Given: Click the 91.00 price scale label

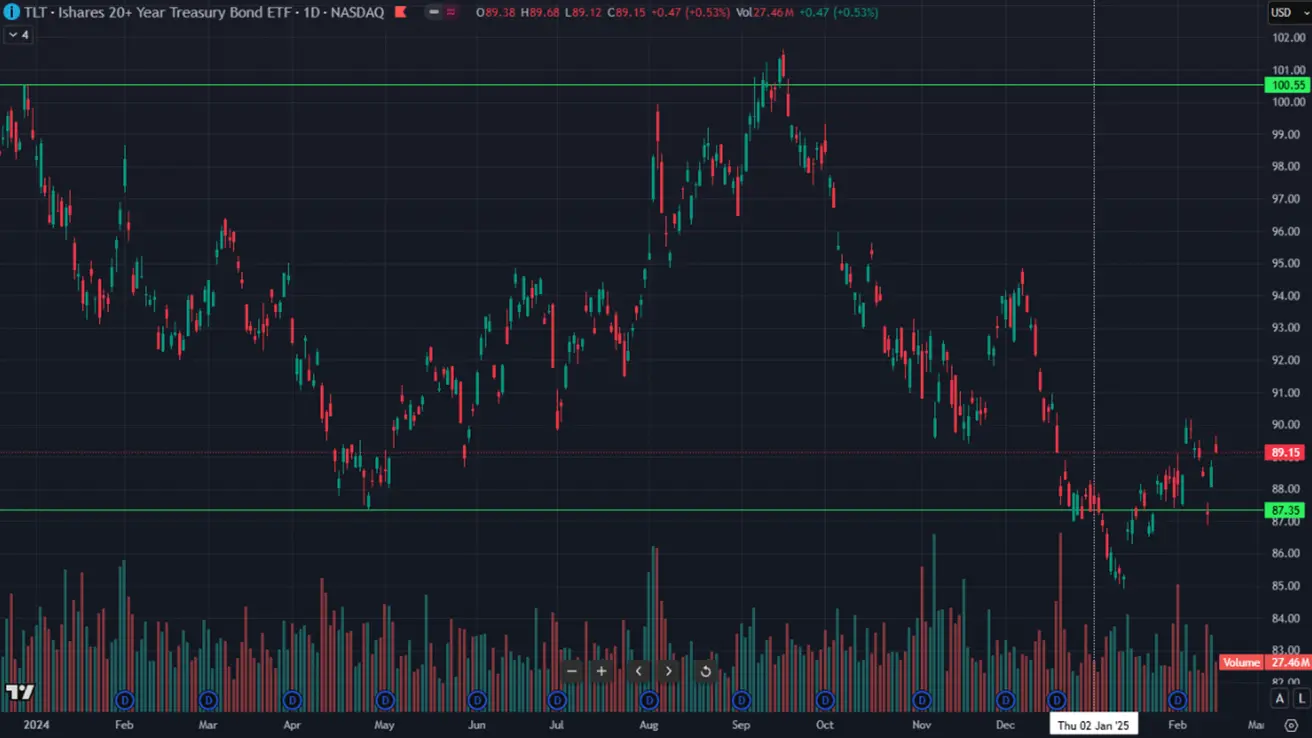Looking at the screenshot, I should (1288, 393).
